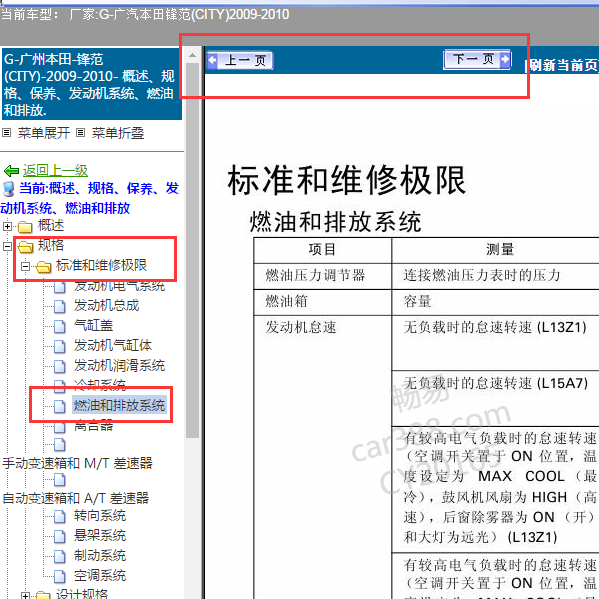The image size is (599, 599).
Task: Click the tree panel vertical scrollbar thumb
Action: [193, 250]
